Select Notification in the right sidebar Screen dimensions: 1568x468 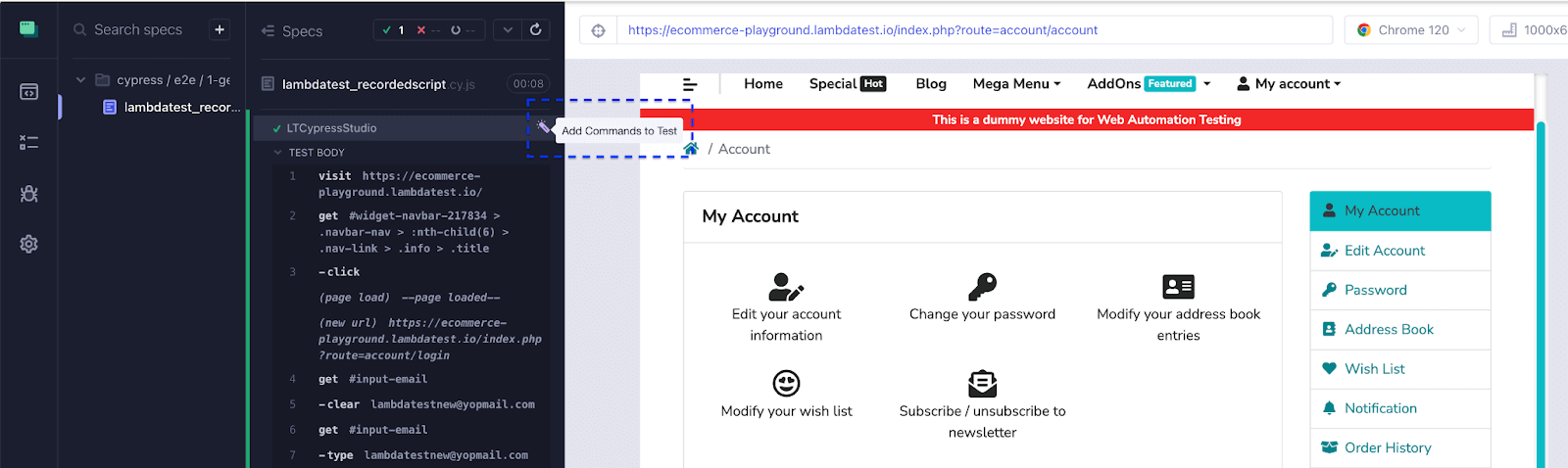pyautogui.click(x=1399, y=408)
